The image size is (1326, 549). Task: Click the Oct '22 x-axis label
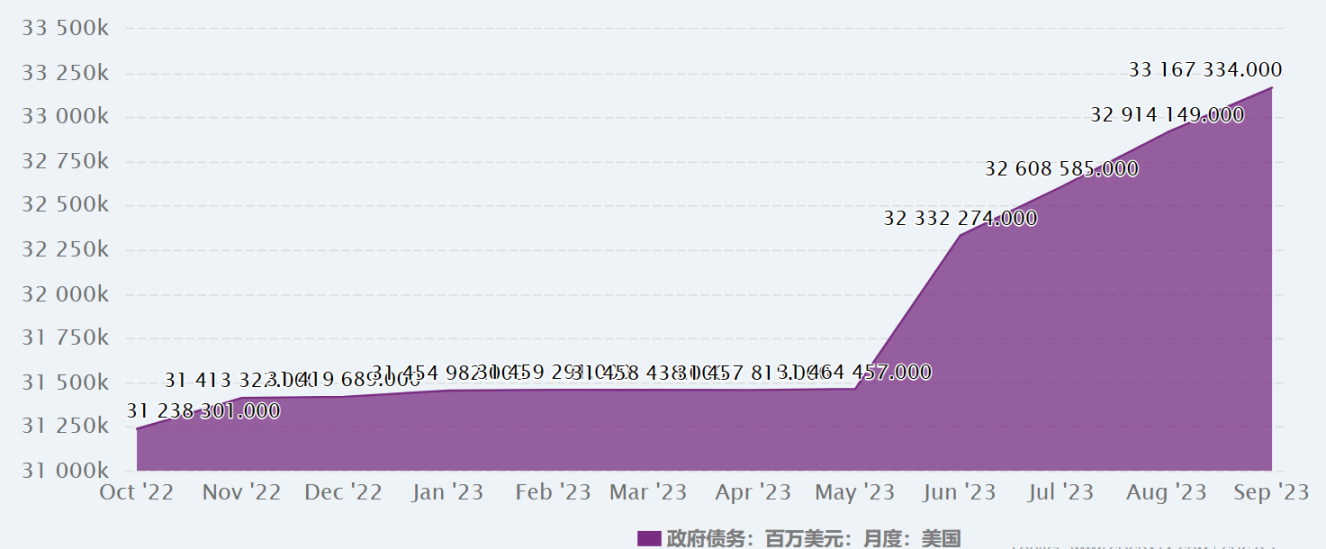[137, 492]
